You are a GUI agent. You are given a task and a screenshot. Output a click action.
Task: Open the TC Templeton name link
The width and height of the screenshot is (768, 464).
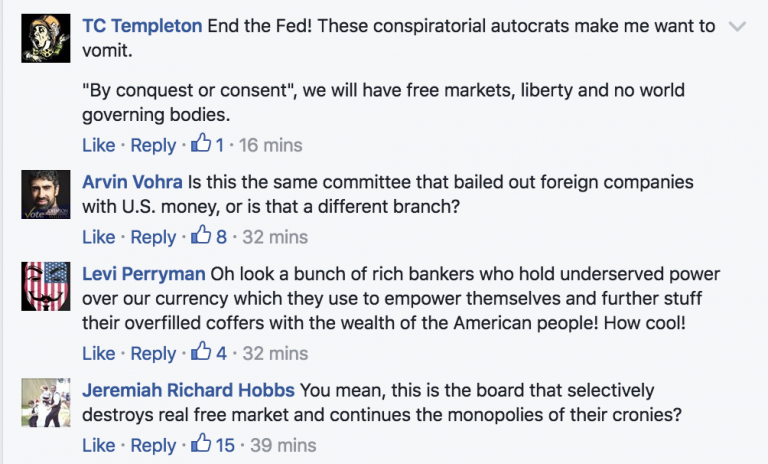[143, 27]
